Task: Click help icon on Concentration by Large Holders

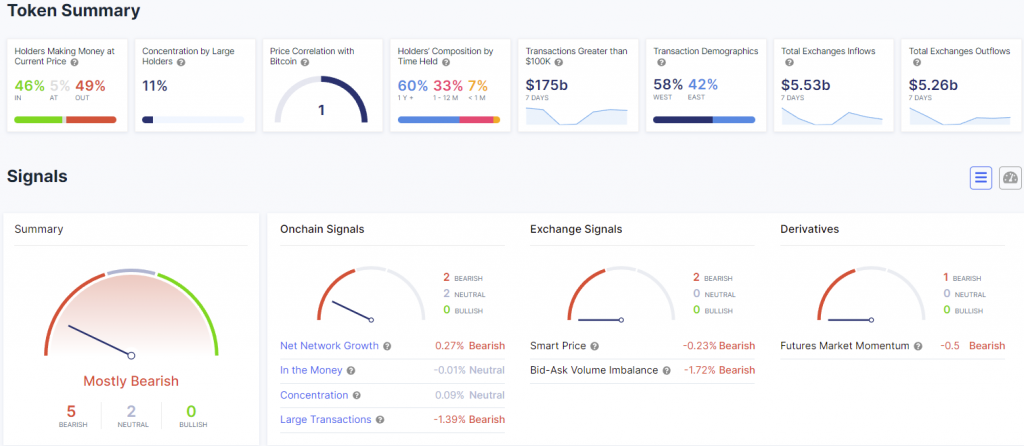Action: 181,63
